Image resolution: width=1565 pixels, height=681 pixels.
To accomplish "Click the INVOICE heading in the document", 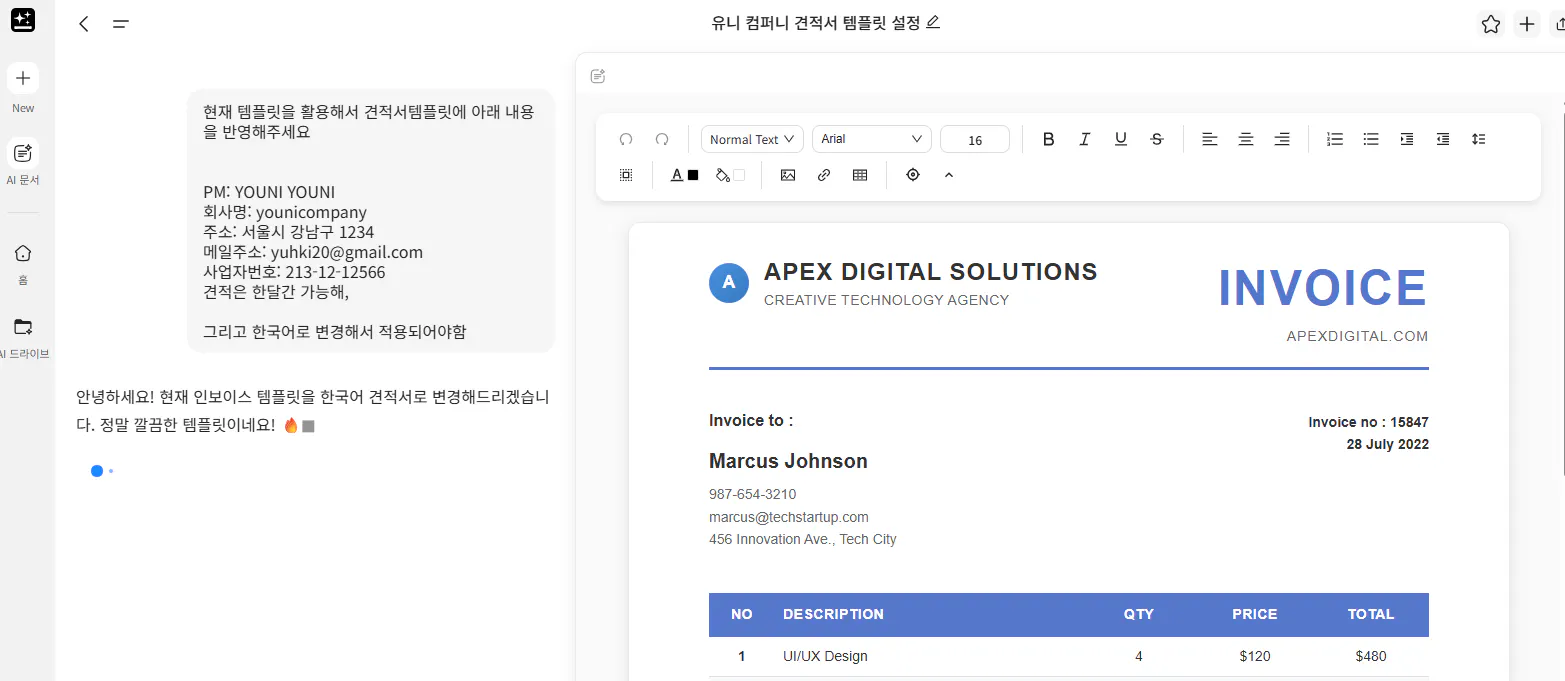I will 1323,288.
